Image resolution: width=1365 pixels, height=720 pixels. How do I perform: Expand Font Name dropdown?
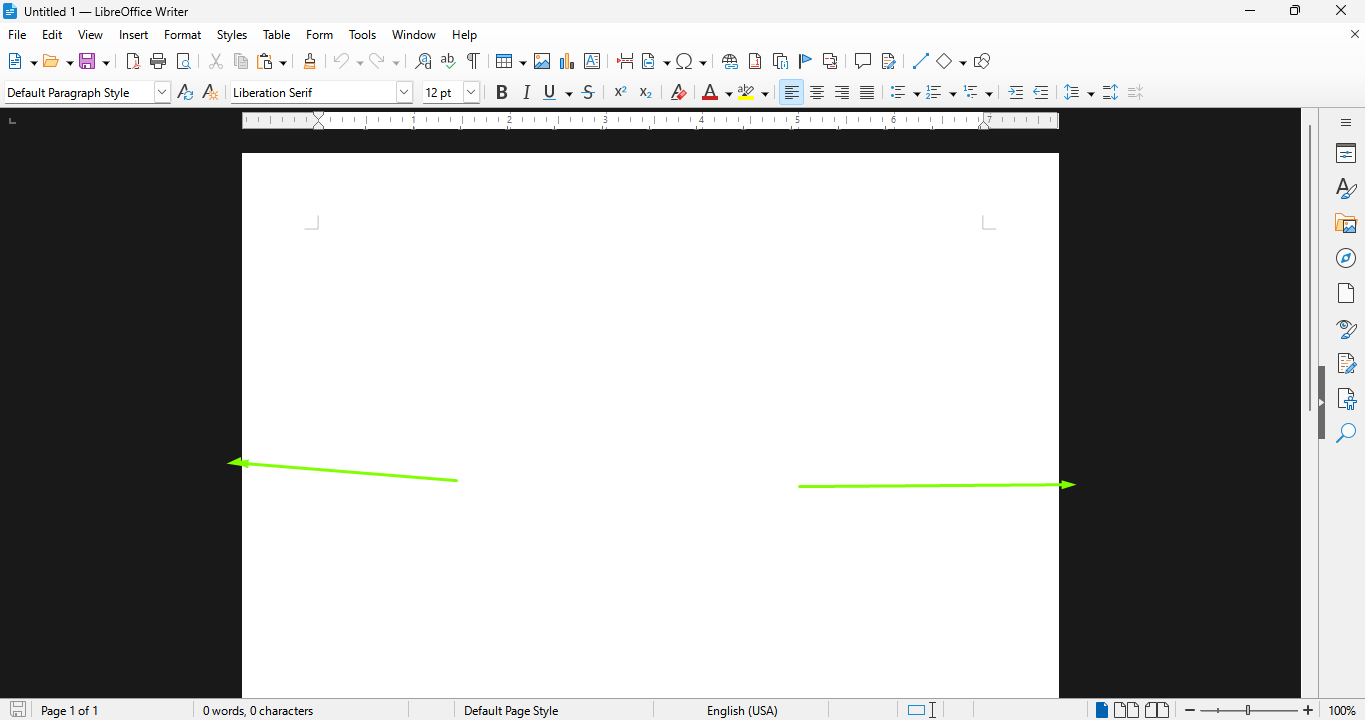tap(404, 92)
